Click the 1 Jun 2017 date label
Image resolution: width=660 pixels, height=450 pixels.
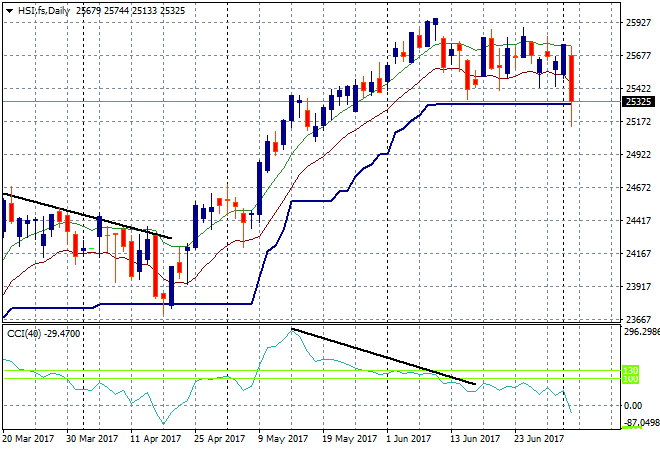(x=408, y=439)
